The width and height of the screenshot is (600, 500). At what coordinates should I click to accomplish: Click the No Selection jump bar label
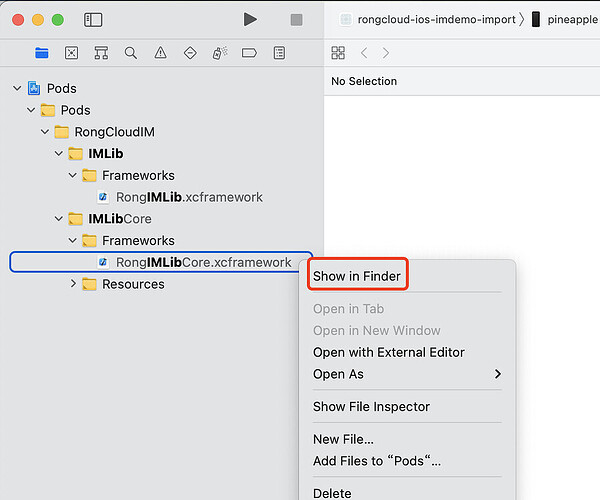click(364, 81)
